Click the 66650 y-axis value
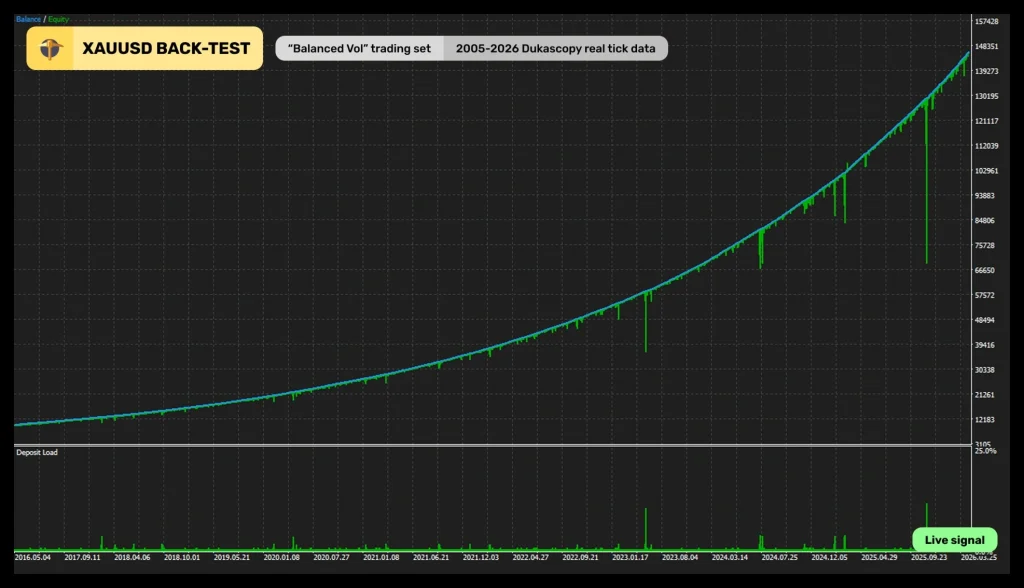 pos(984,270)
